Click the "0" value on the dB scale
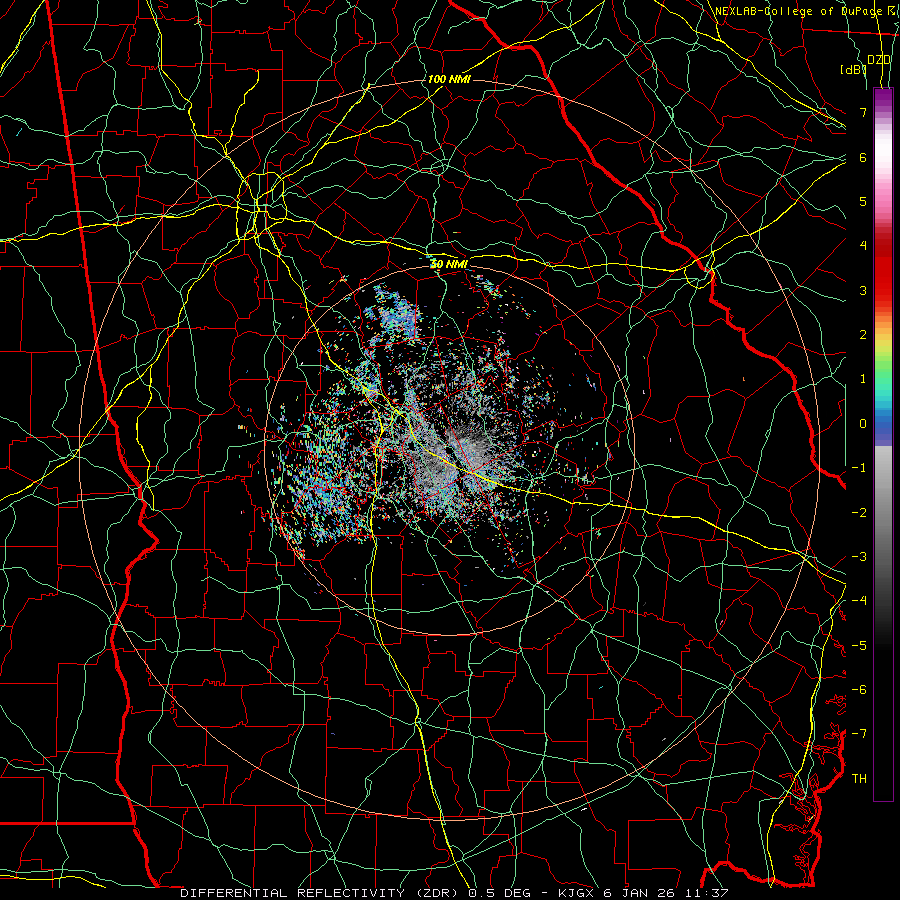This screenshot has width=900, height=900. tap(863, 424)
